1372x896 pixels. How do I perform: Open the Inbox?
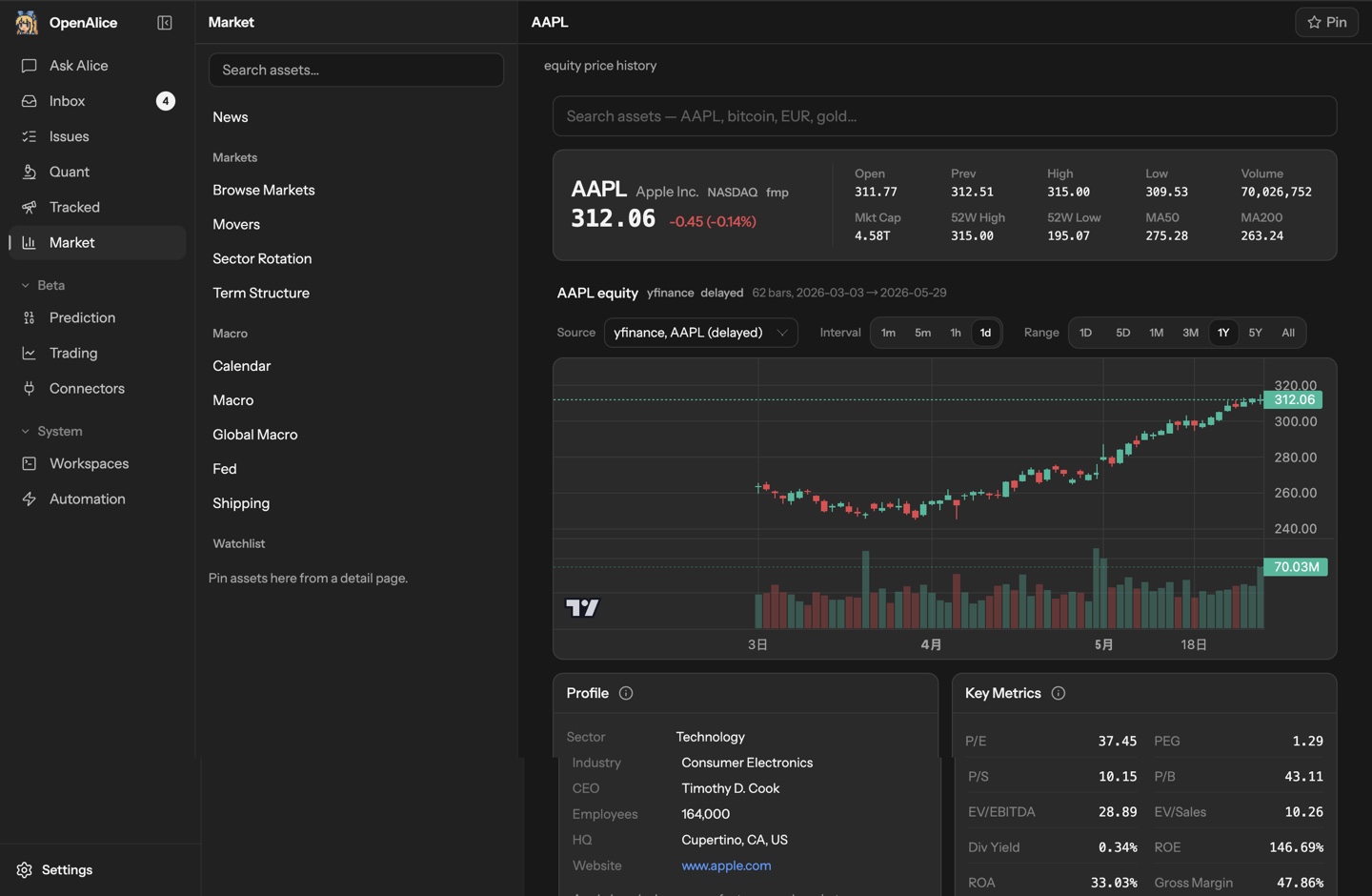click(97, 101)
